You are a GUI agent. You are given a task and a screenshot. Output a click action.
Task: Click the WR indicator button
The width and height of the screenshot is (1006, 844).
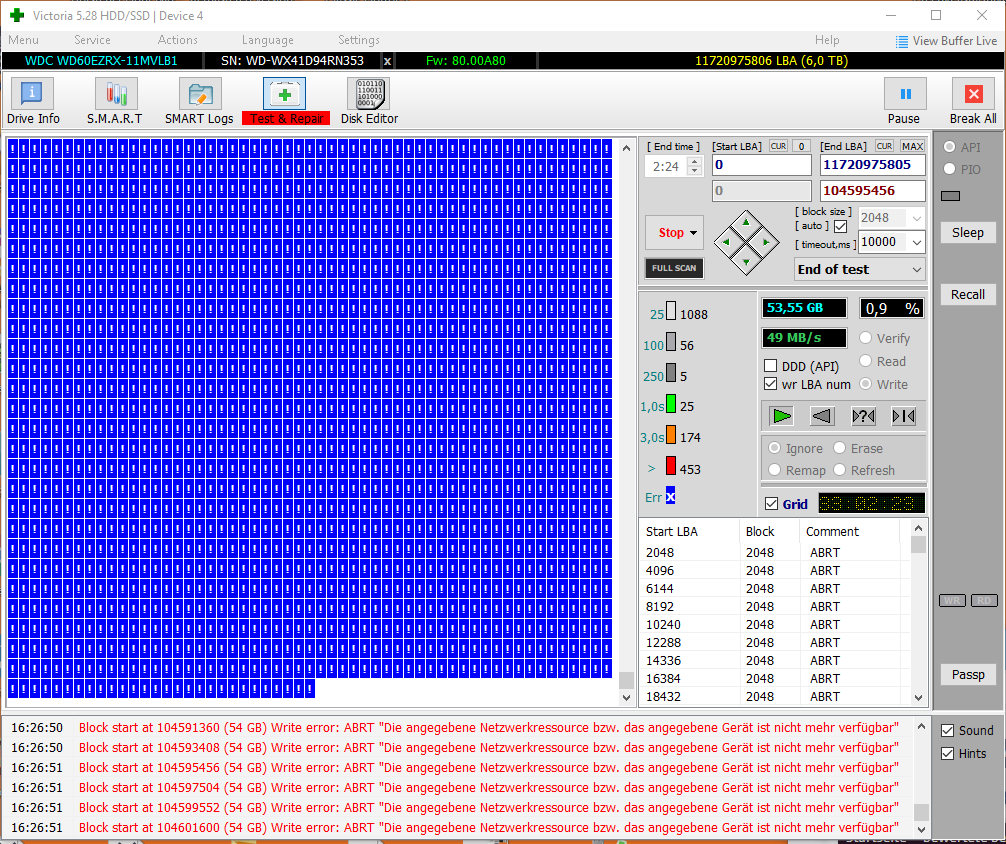coord(952,601)
